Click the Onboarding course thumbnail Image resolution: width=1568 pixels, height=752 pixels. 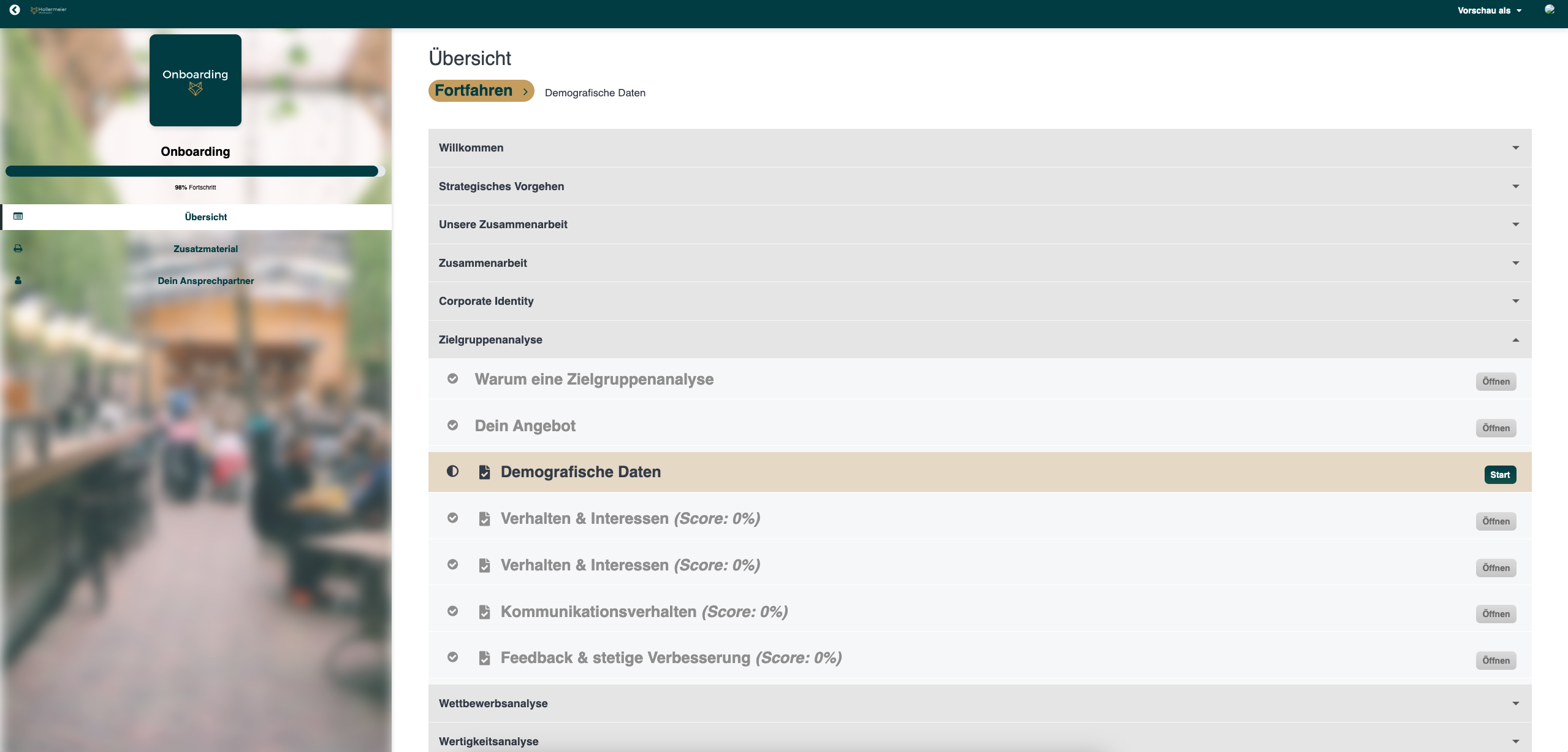click(x=195, y=80)
